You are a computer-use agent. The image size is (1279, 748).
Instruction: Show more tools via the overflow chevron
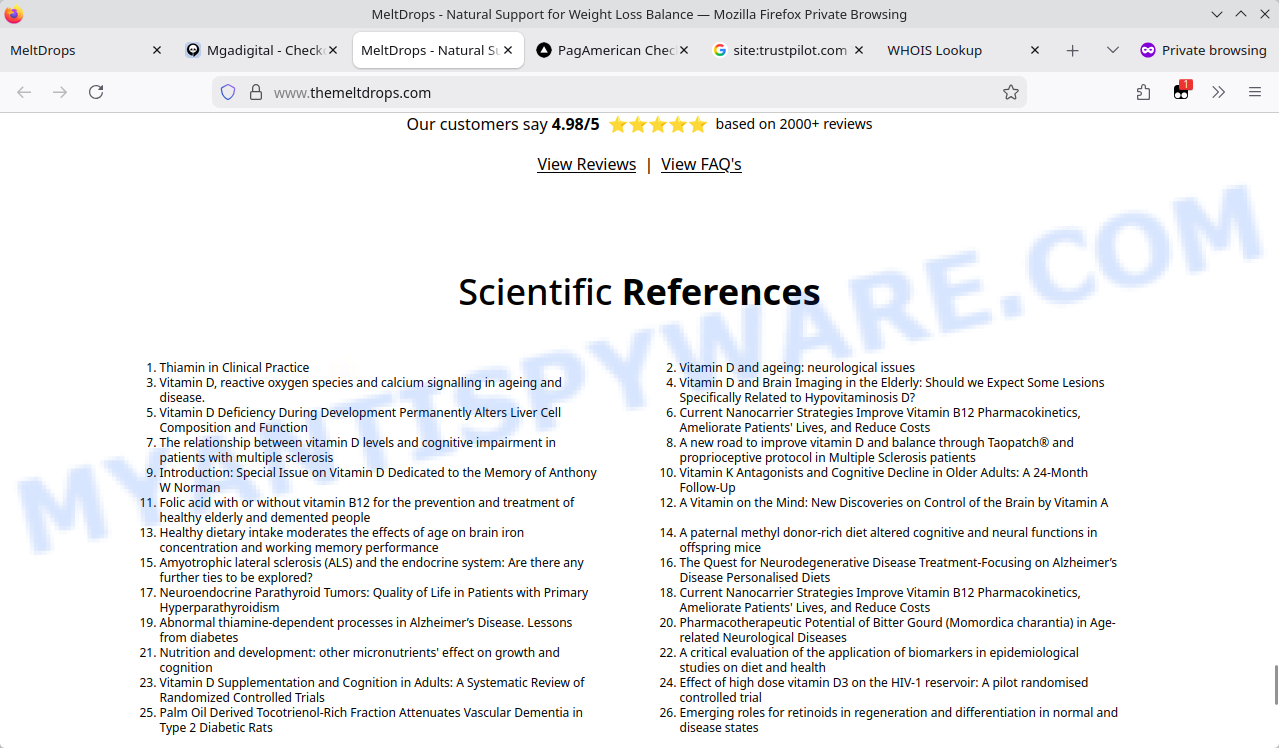click(x=1218, y=92)
